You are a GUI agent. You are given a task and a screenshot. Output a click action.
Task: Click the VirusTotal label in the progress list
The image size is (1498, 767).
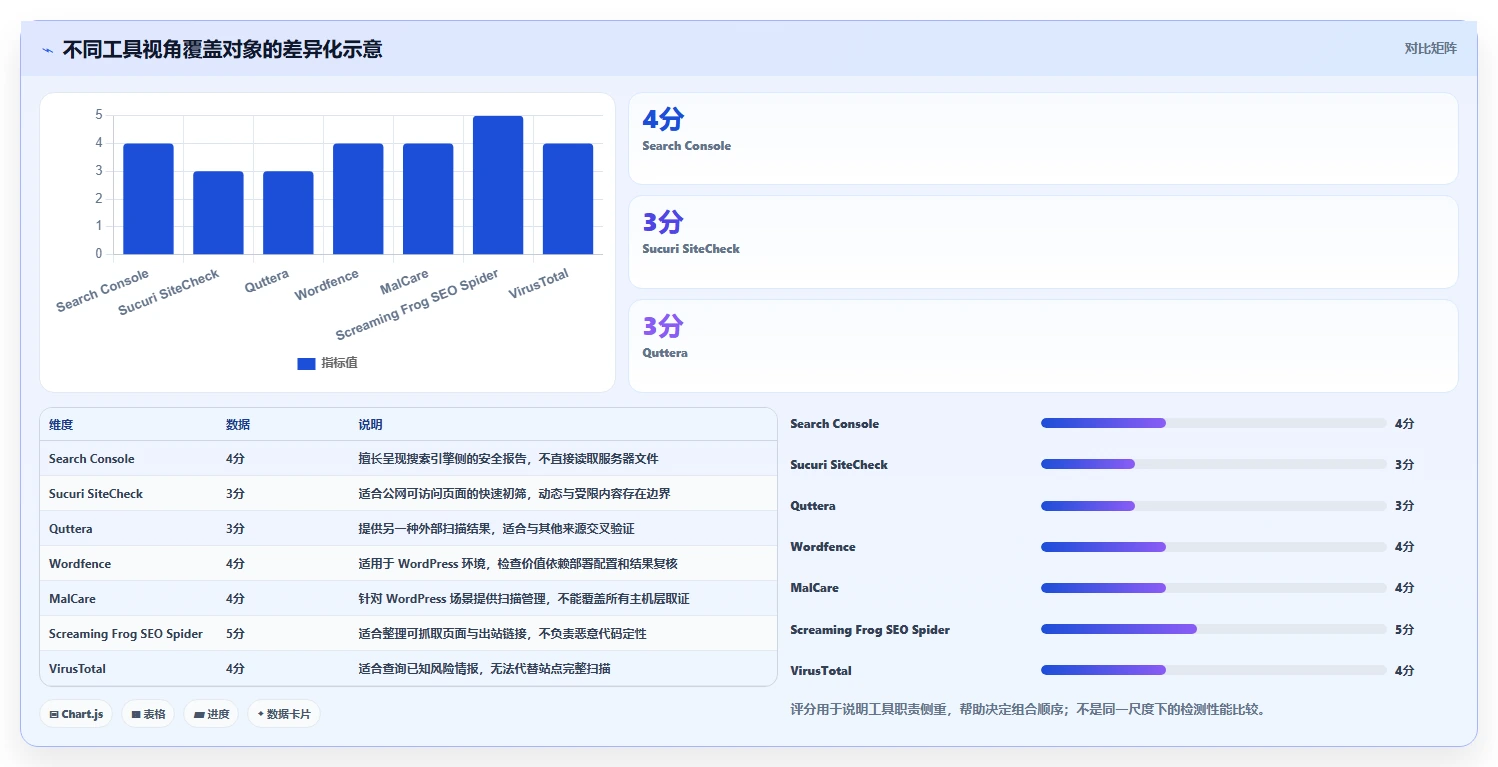click(821, 671)
